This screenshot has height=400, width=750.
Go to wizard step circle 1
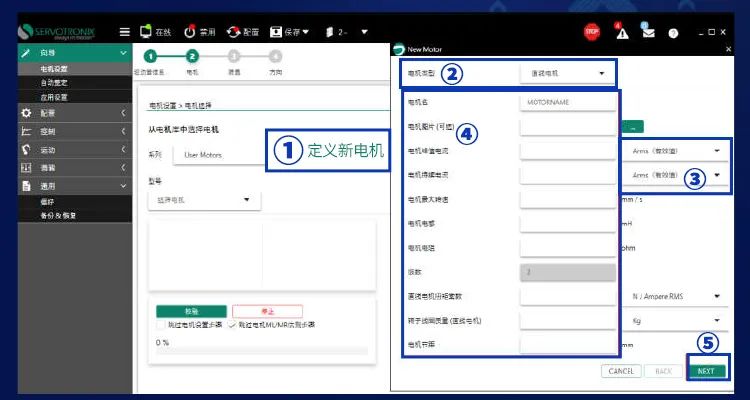pyautogui.click(x=150, y=57)
